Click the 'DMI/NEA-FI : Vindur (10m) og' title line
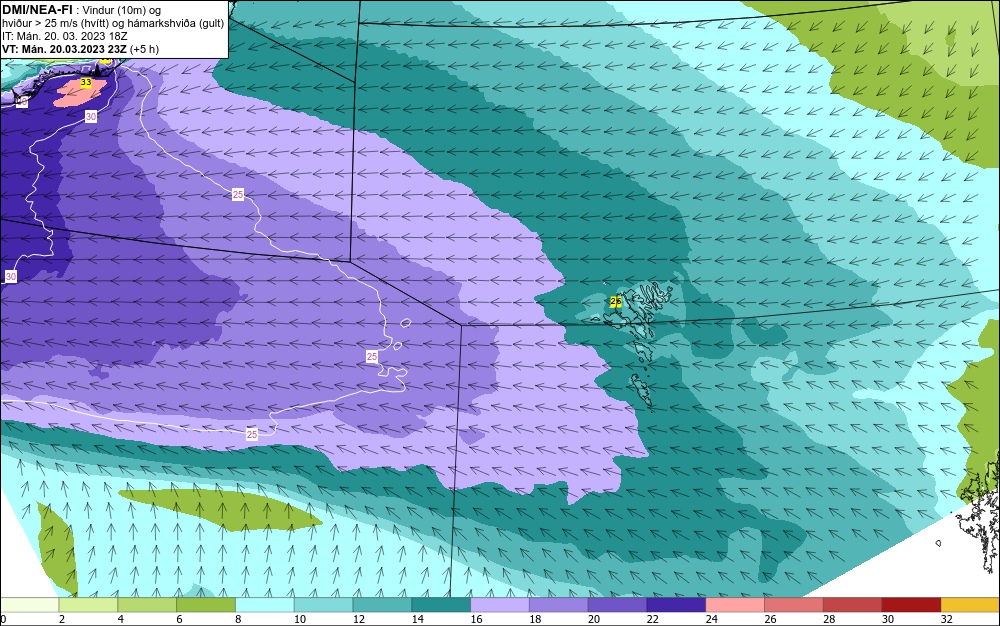1000x626 pixels. [x=82, y=10]
